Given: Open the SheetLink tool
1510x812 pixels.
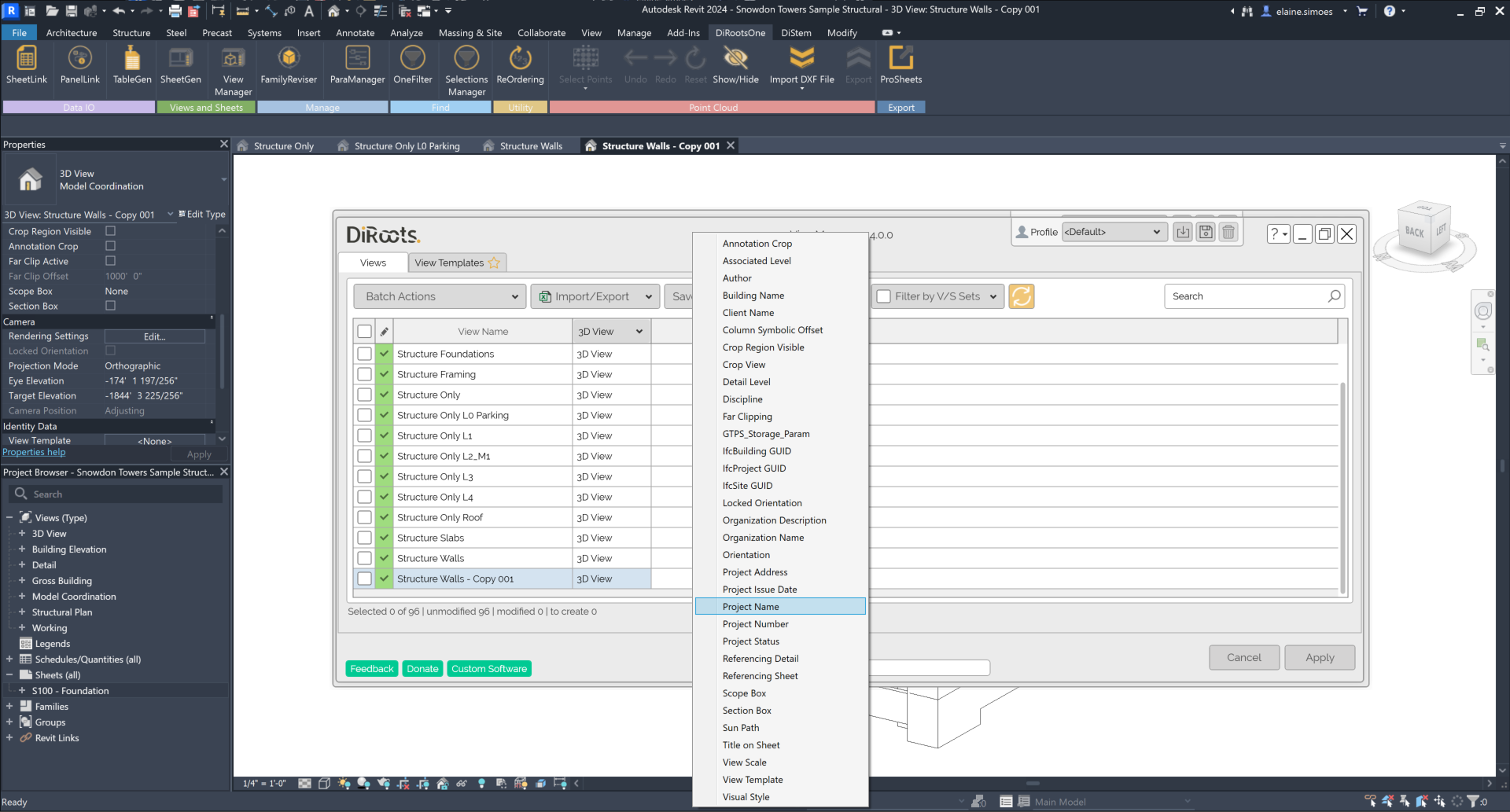Looking at the screenshot, I should click(x=26, y=64).
